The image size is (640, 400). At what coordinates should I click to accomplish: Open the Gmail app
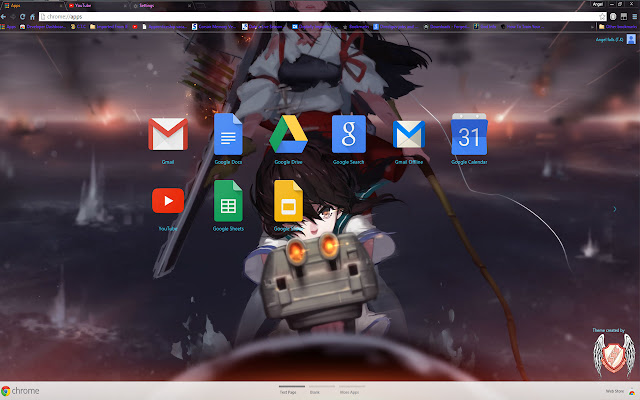point(167,134)
